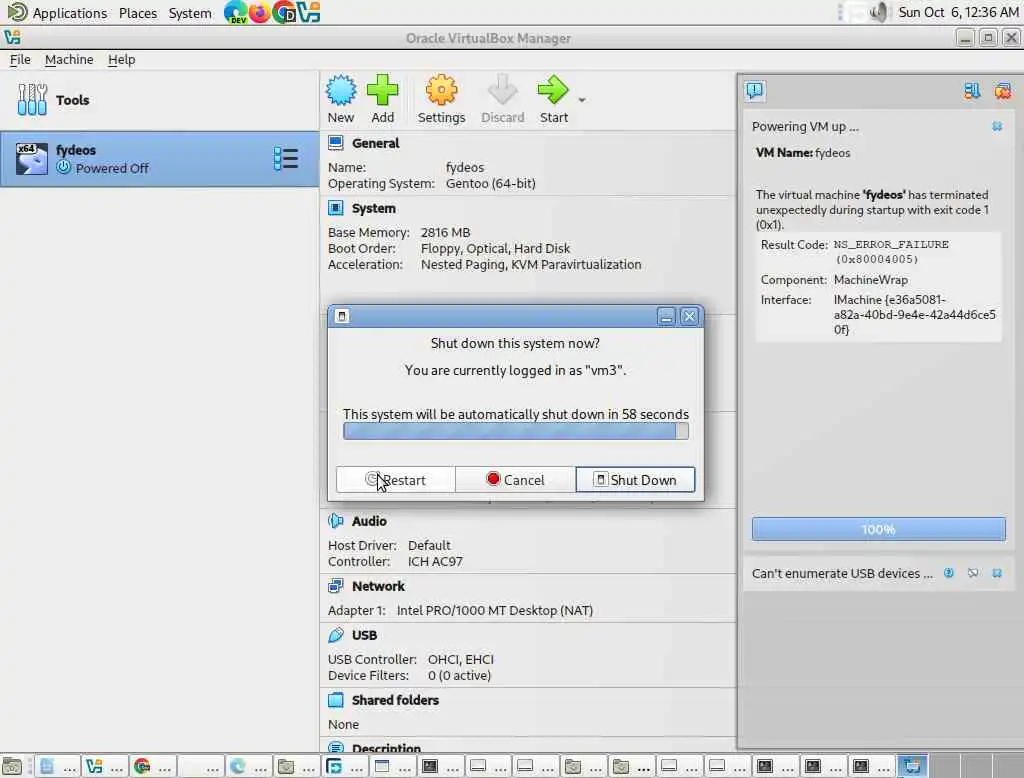This screenshot has height=778, width=1024.
Task: Launch Firefox from the top panel
Action: point(259,12)
